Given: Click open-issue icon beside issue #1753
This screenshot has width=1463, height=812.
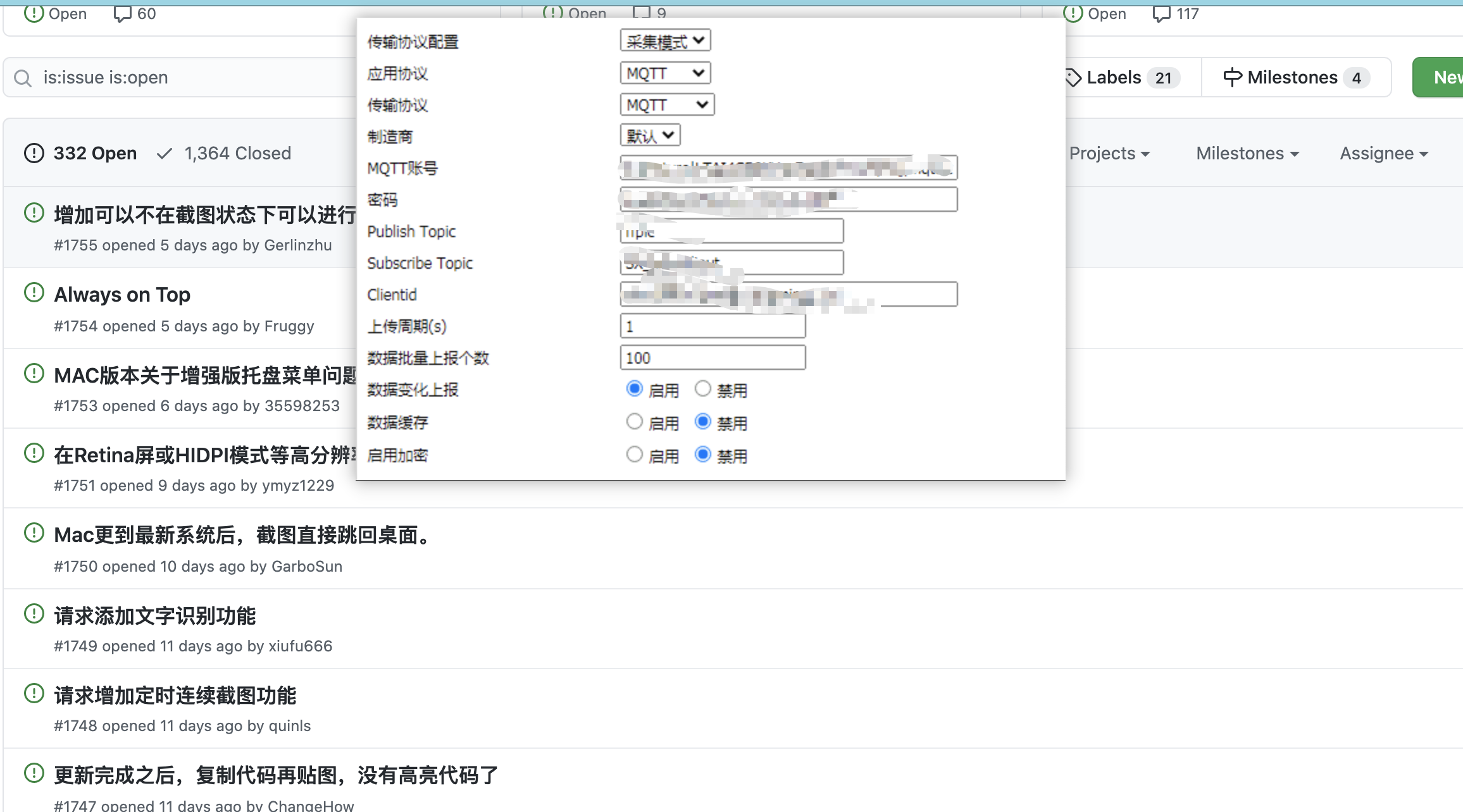Looking at the screenshot, I should pyautogui.click(x=34, y=373).
